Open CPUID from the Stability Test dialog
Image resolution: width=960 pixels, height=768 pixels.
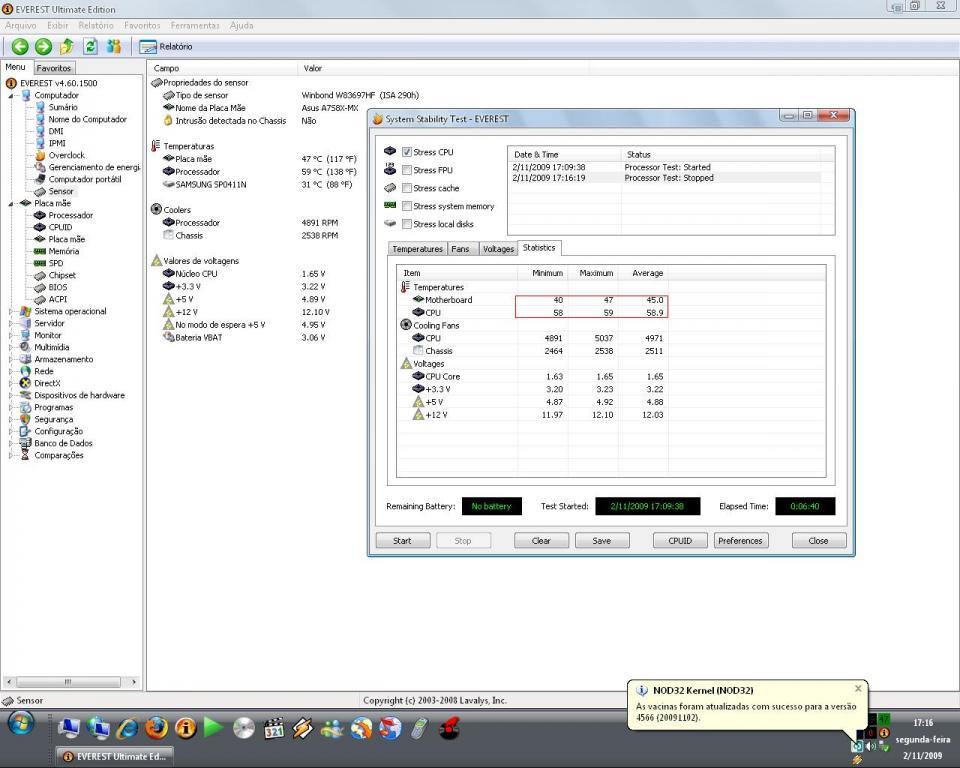click(680, 541)
